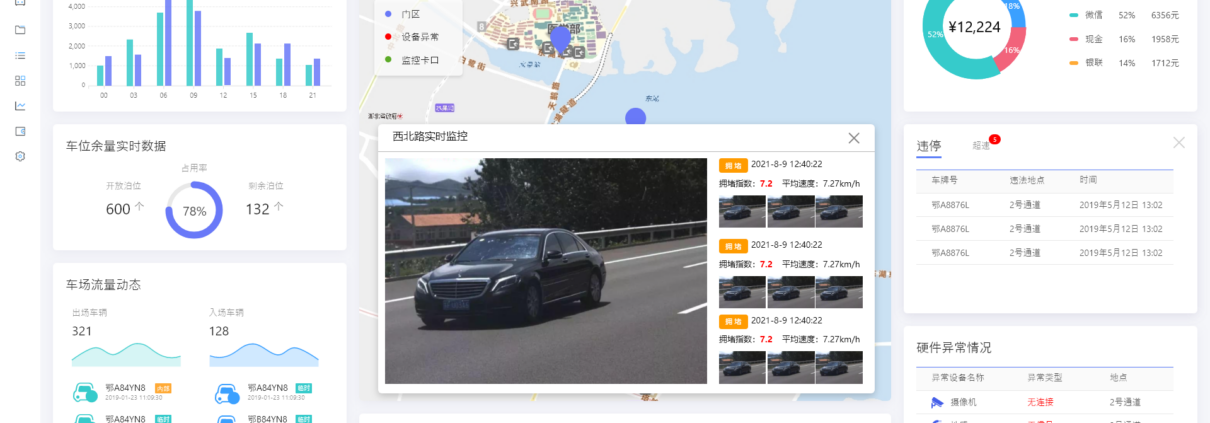This screenshot has width=1210, height=423.
Task: Click the 78% occupancy ring gauge
Action: tap(194, 211)
